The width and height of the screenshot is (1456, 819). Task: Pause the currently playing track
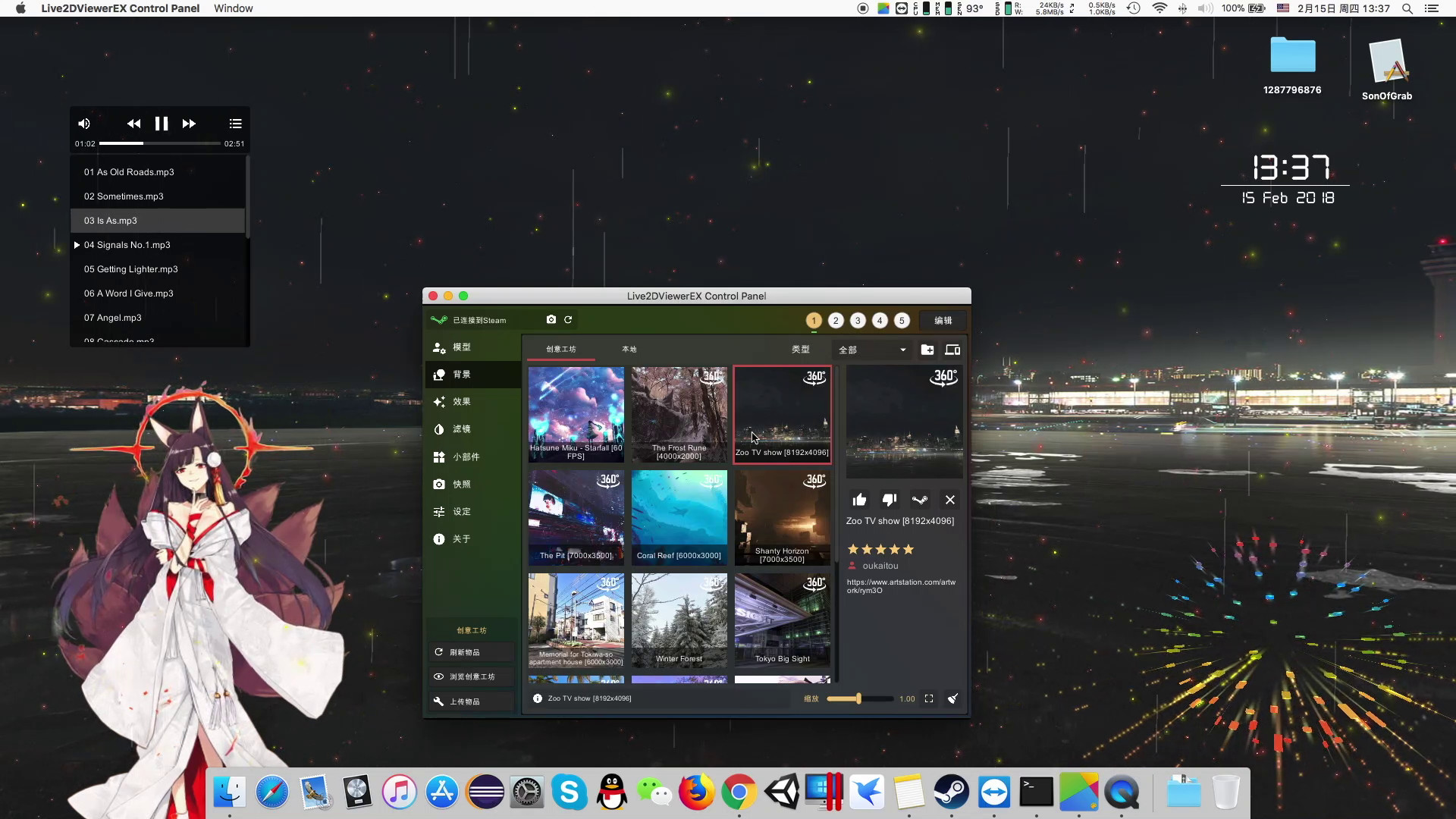161,124
